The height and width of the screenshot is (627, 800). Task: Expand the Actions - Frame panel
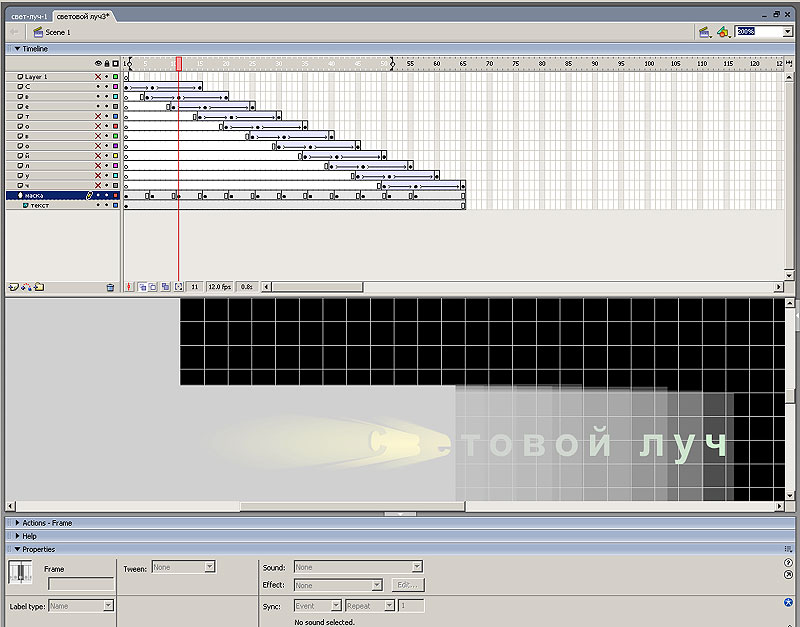[x=47, y=522]
